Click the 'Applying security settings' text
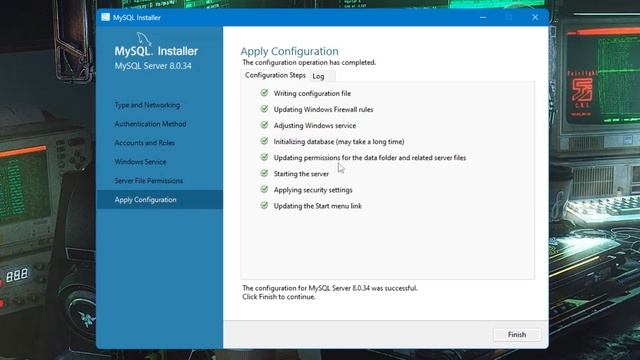640x360 pixels. (x=313, y=190)
